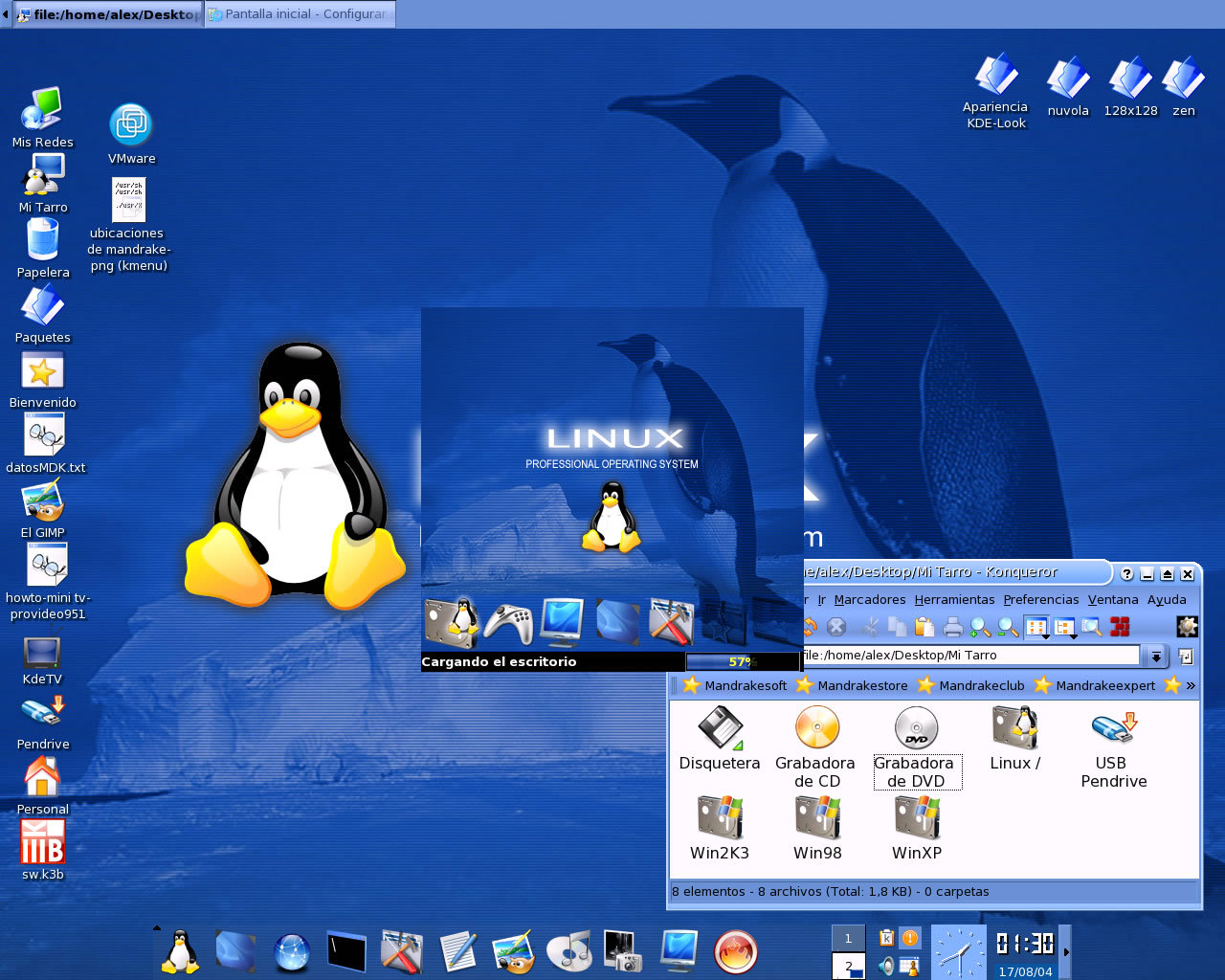Click the 57% loading progress bar
Image resolution: width=1225 pixels, height=980 pixels.
pos(743,661)
